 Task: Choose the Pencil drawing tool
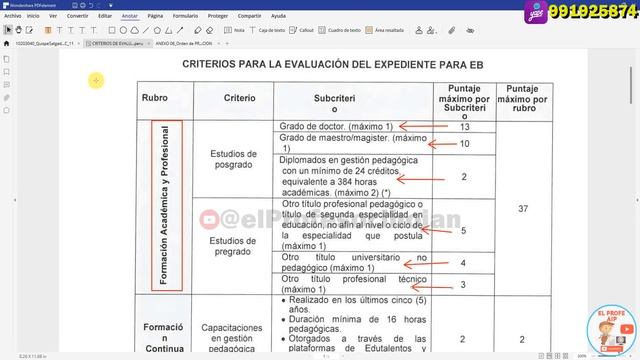198,30
